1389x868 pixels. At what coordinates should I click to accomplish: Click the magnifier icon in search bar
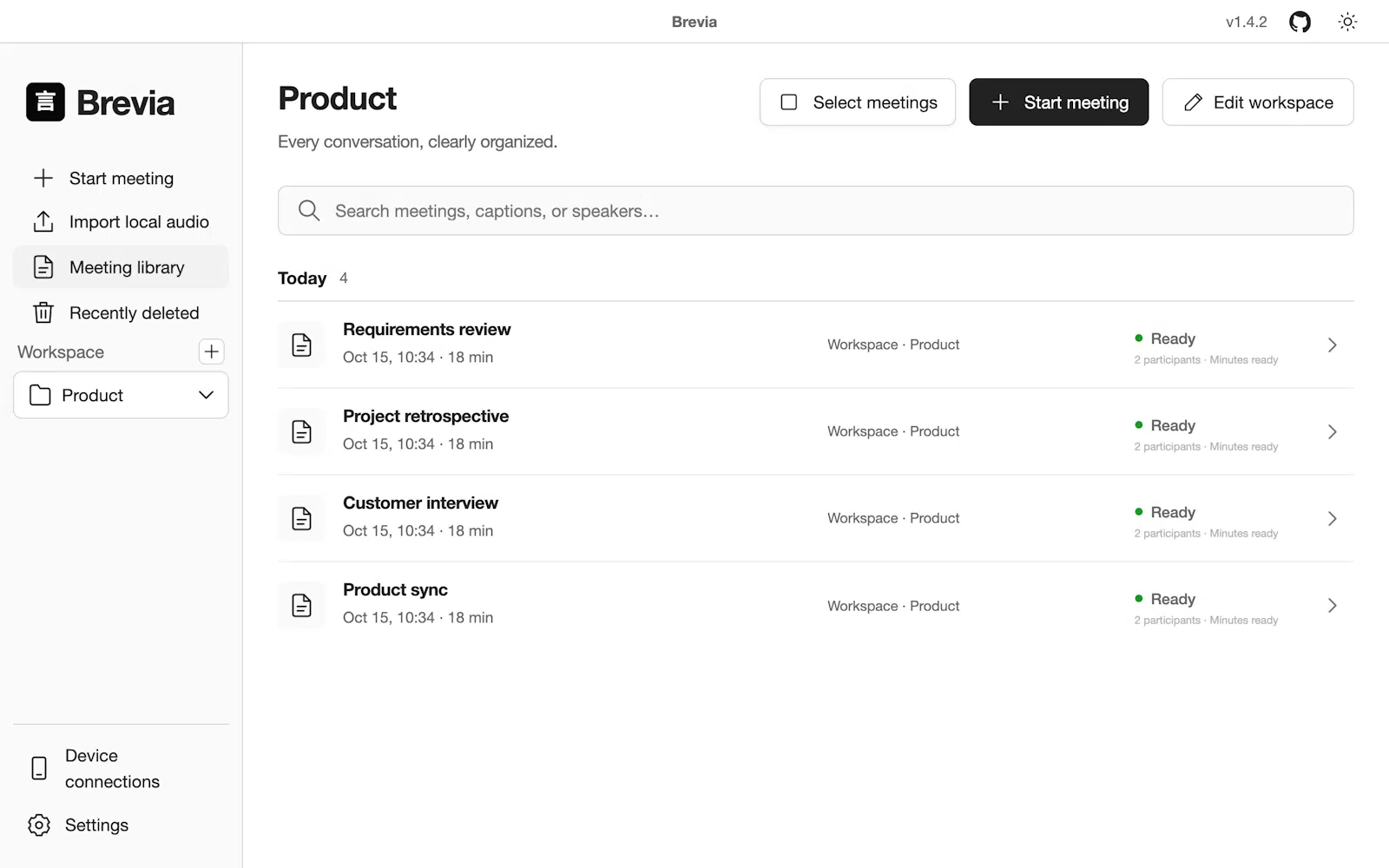coord(309,210)
